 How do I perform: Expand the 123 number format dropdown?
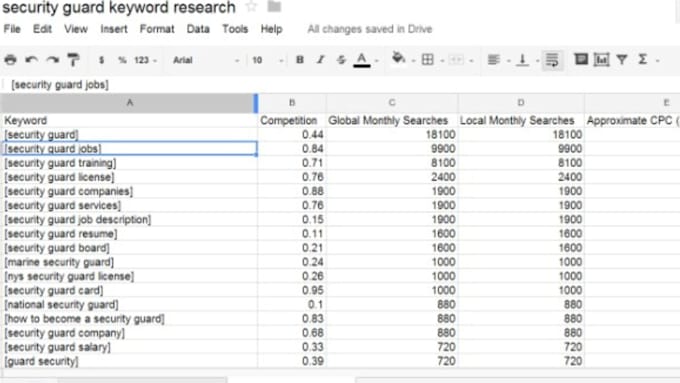145,60
